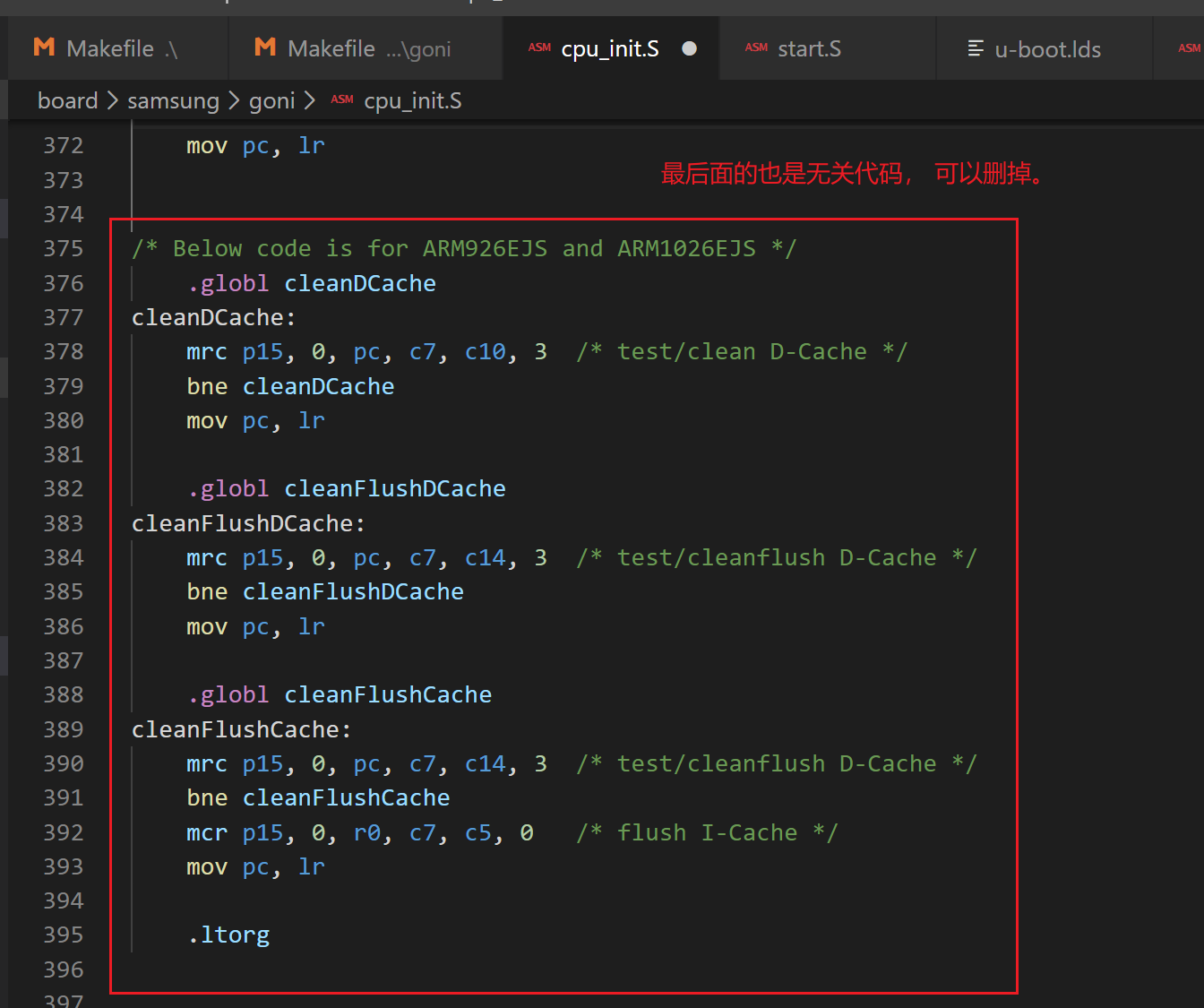Select the cpu_init.S editor tab

click(x=611, y=48)
